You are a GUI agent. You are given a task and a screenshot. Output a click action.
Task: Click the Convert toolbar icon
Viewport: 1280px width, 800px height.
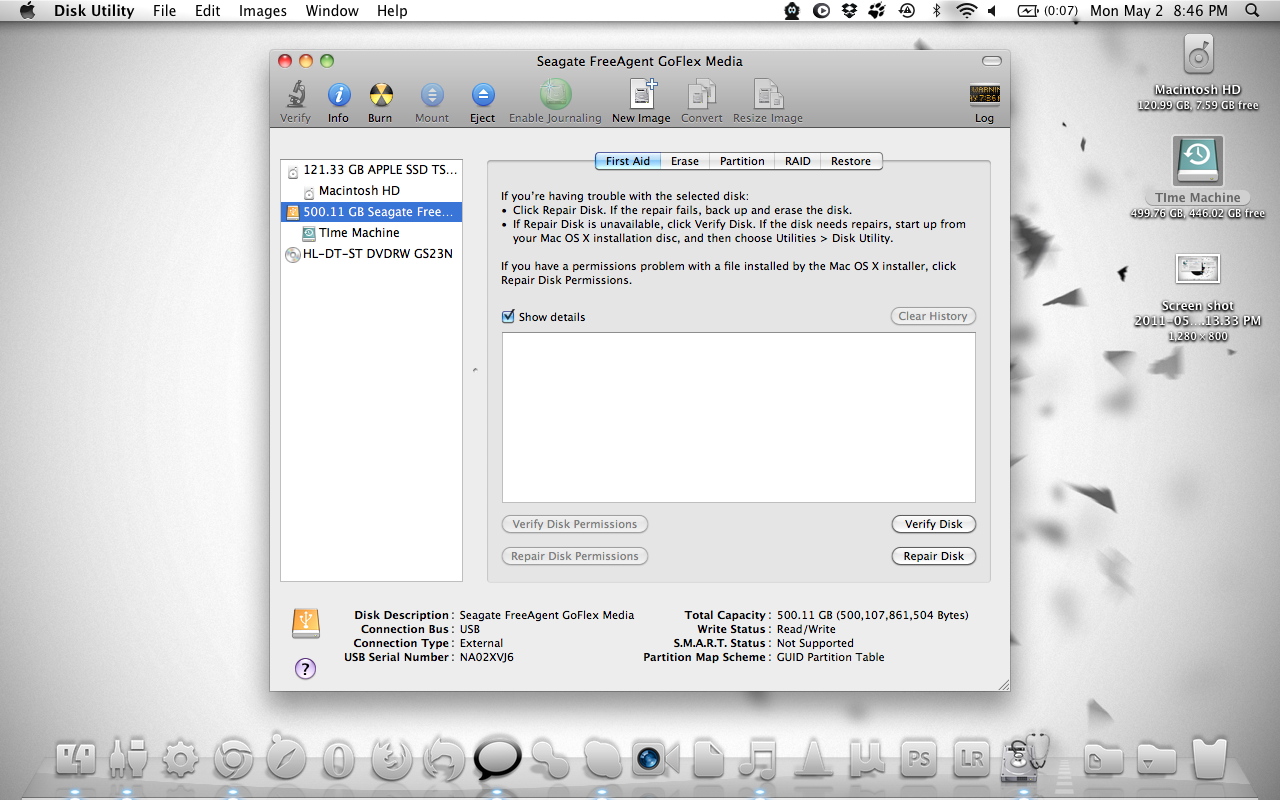pyautogui.click(x=701, y=94)
